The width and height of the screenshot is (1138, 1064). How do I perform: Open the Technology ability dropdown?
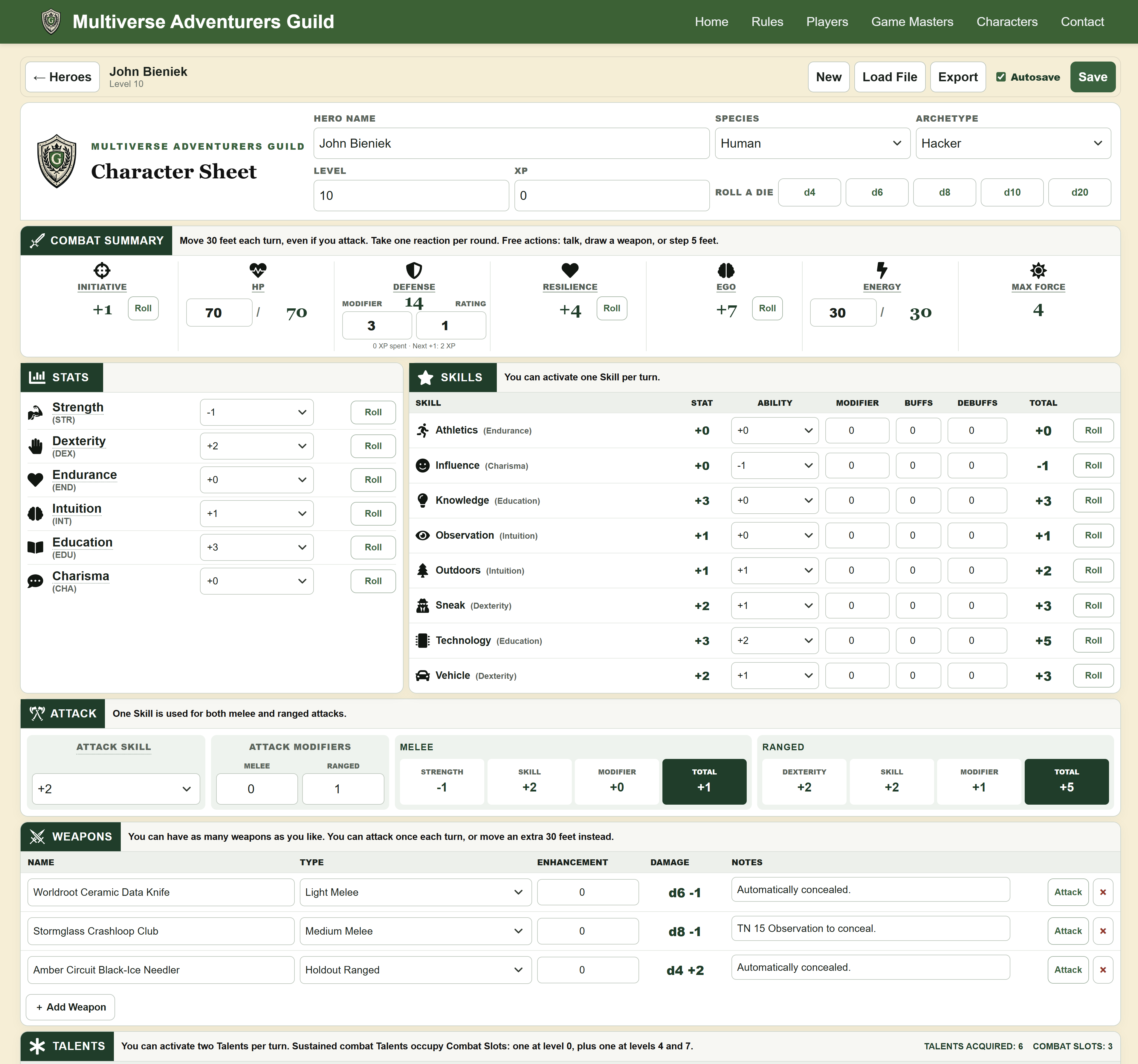[775, 641]
